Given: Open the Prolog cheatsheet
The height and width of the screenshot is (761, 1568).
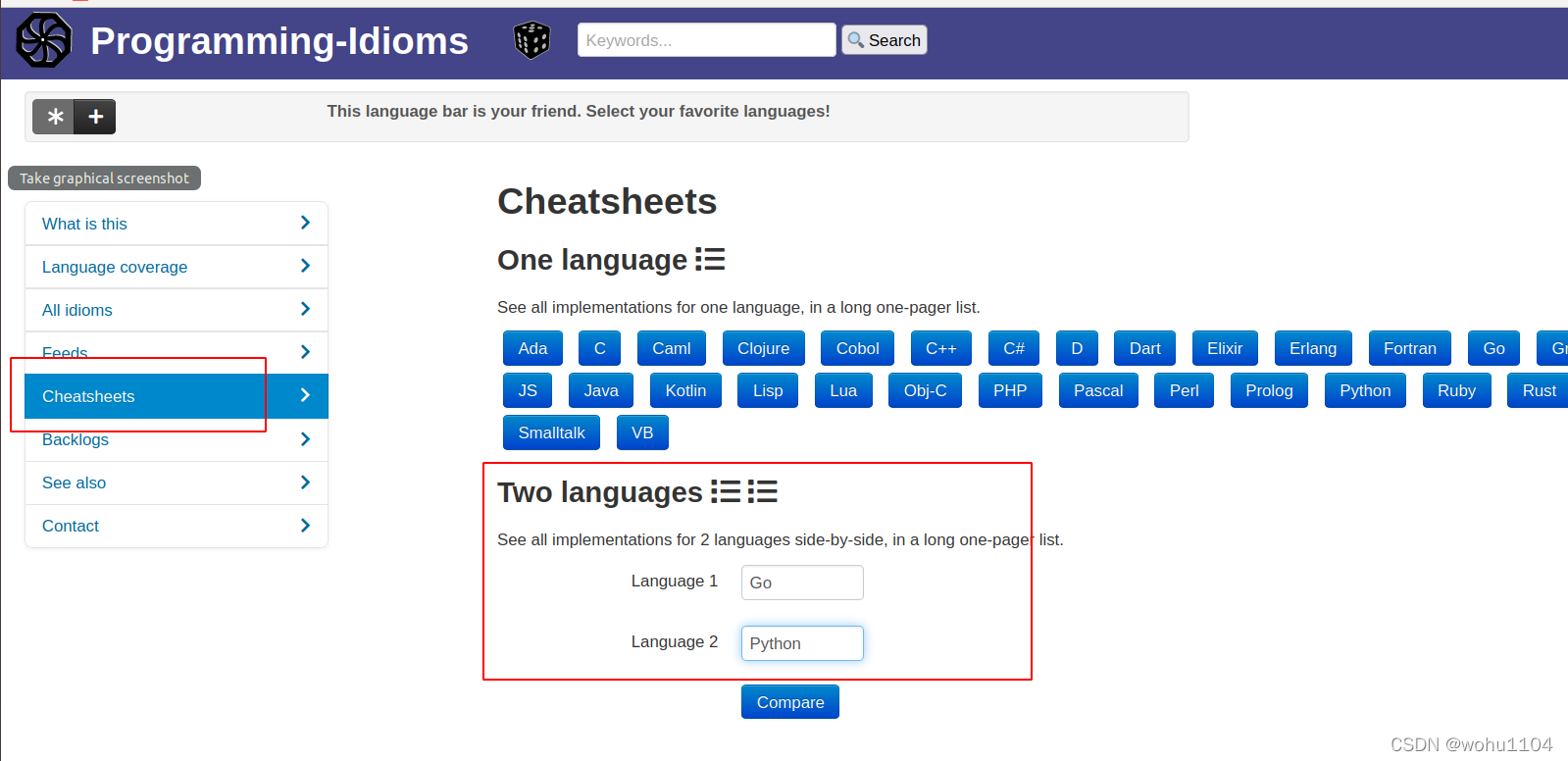Looking at the screenshot, I should coord(1270,390).
